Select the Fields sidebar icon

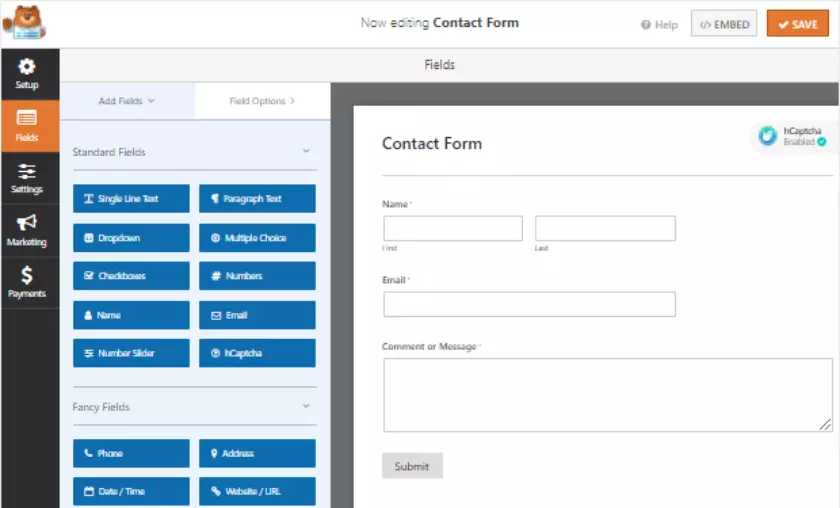pyautogui.click(x=27, y=117)
